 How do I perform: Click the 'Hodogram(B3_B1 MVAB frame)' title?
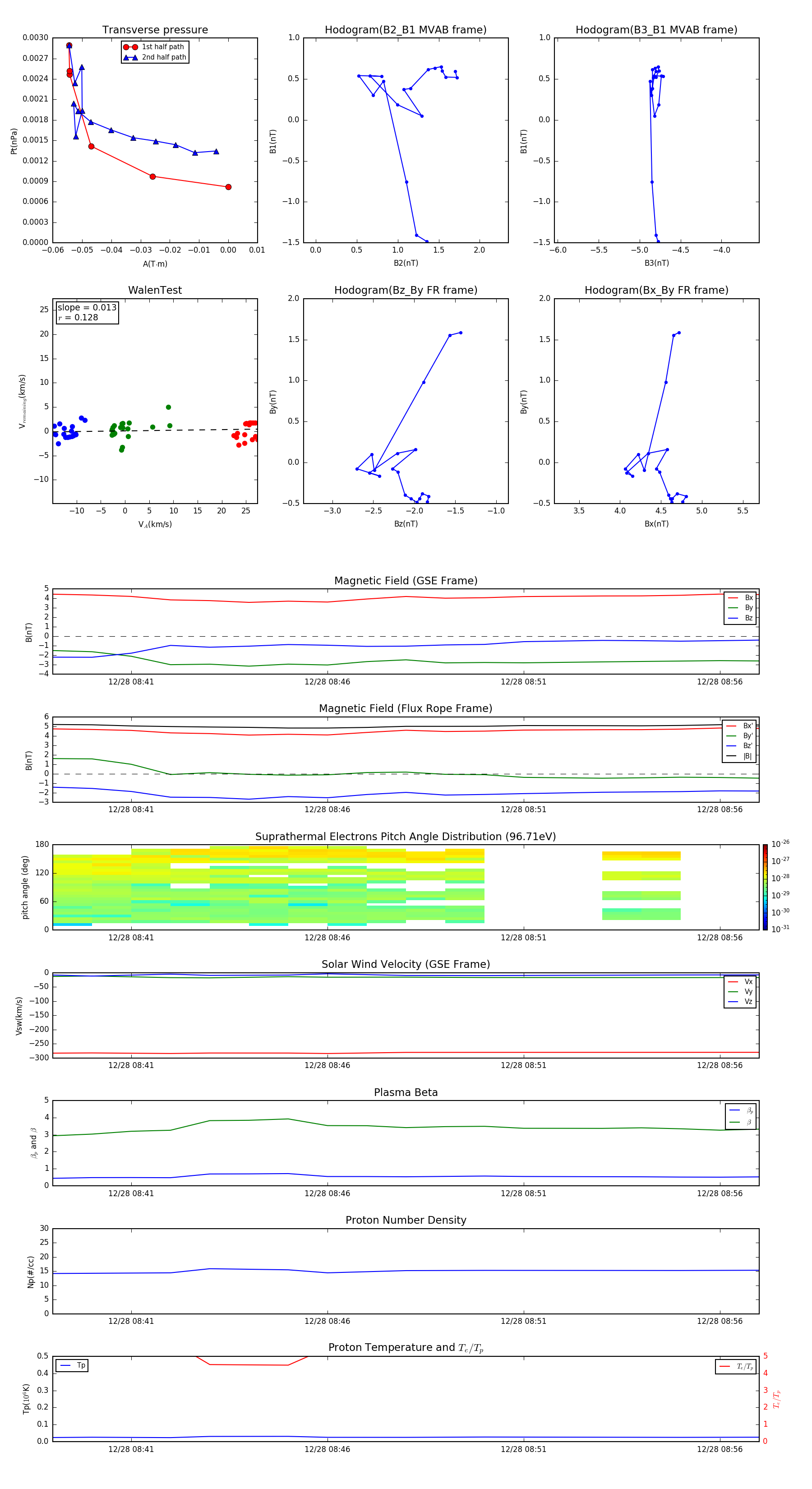pos(656,29)
